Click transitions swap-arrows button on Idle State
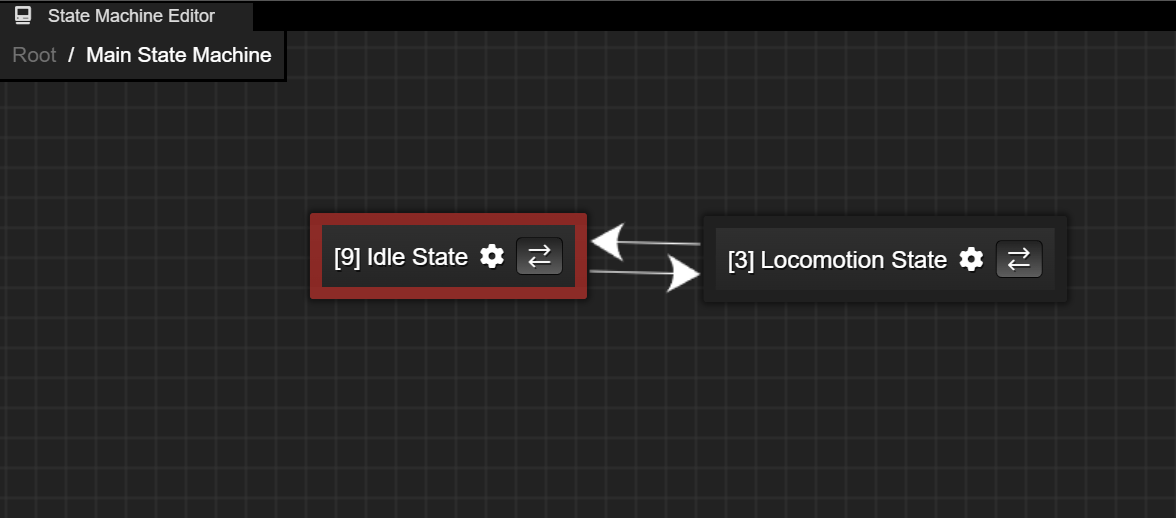The height and width of the screenshot is (518, 1176). coord(539,256)
